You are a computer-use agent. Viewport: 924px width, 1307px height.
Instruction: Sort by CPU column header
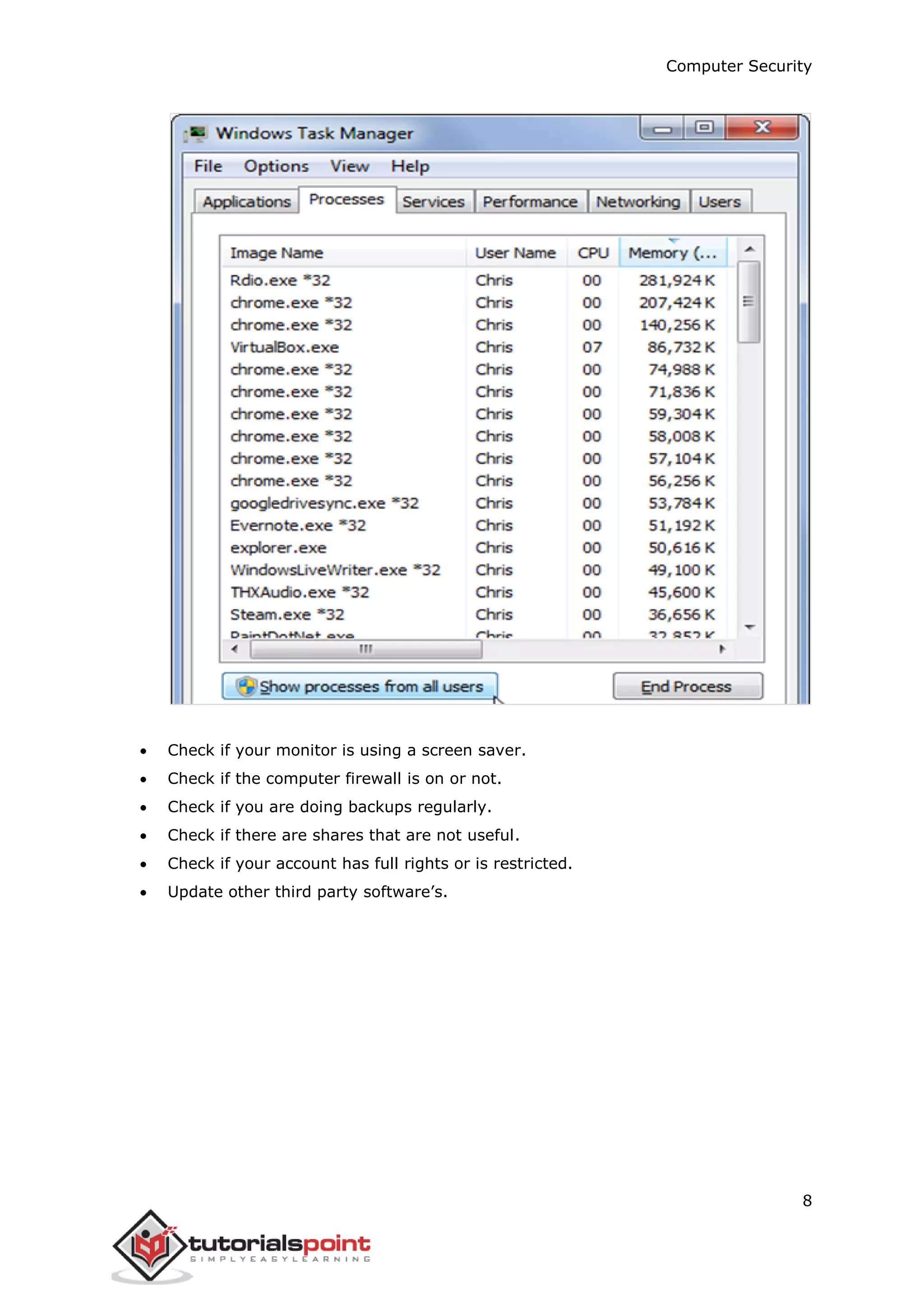[x=593, y=253]
